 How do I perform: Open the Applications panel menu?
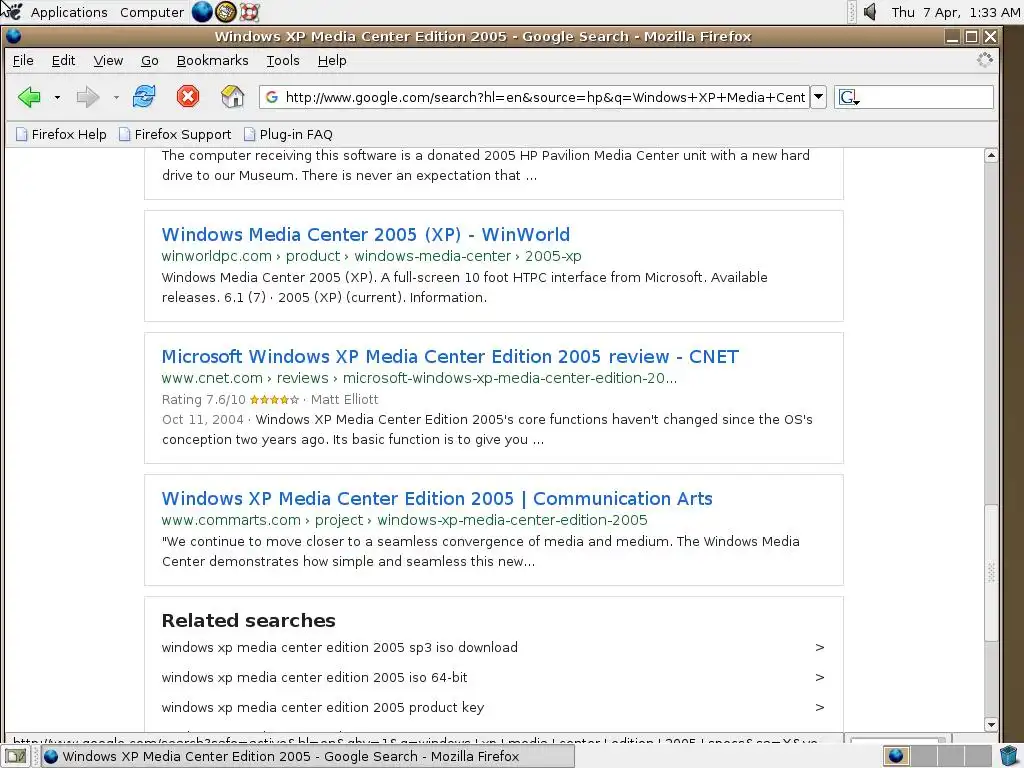click(69, 12)
